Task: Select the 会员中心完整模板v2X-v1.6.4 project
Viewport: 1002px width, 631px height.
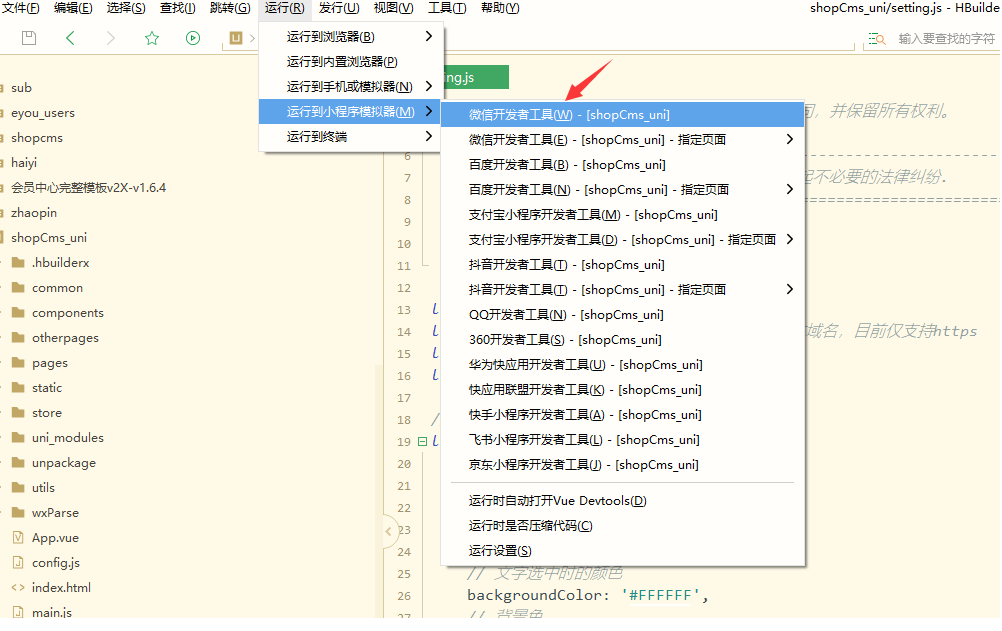Action: click(x=88, y=187)
